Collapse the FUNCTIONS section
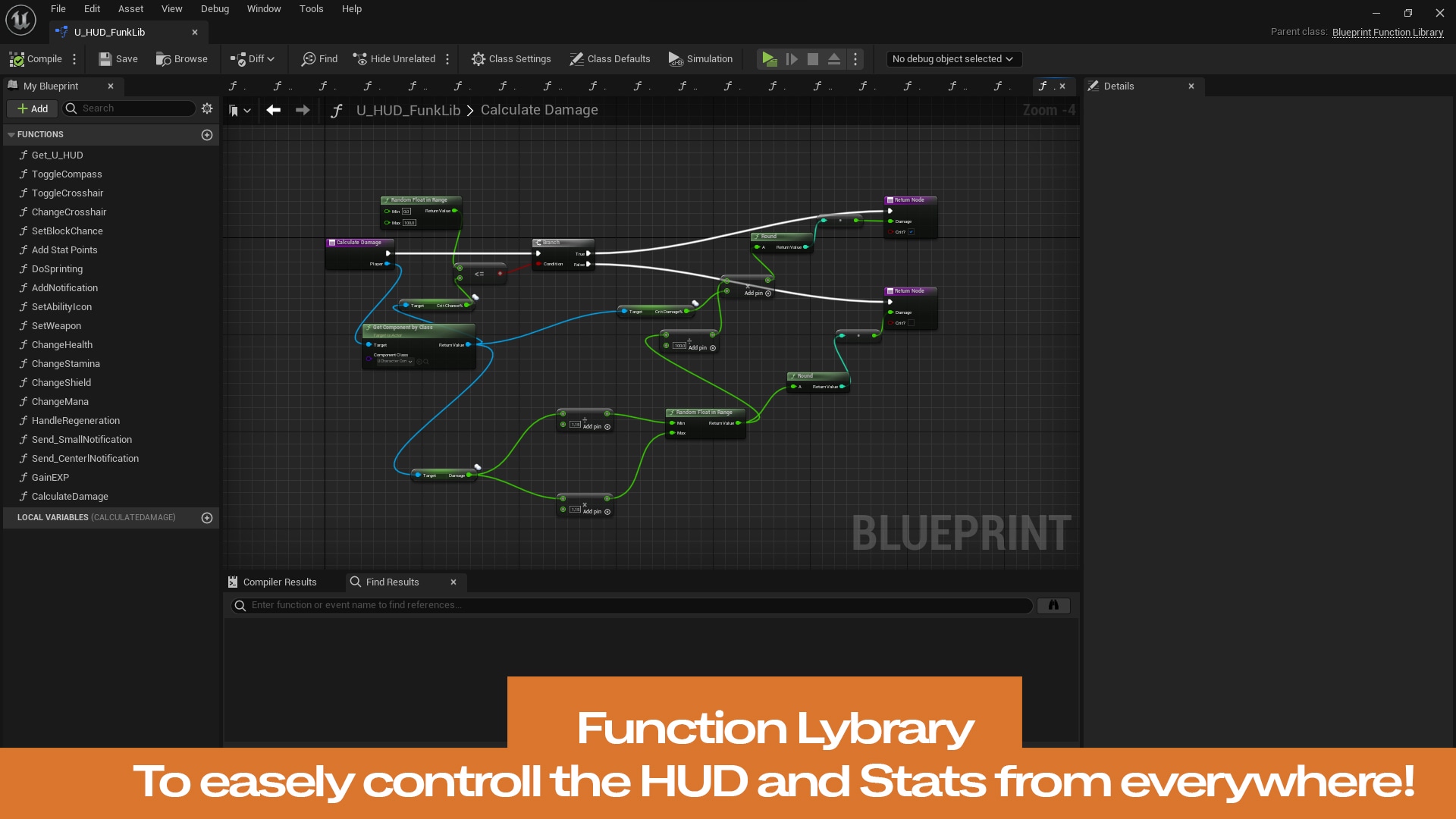 coord(11,134)
